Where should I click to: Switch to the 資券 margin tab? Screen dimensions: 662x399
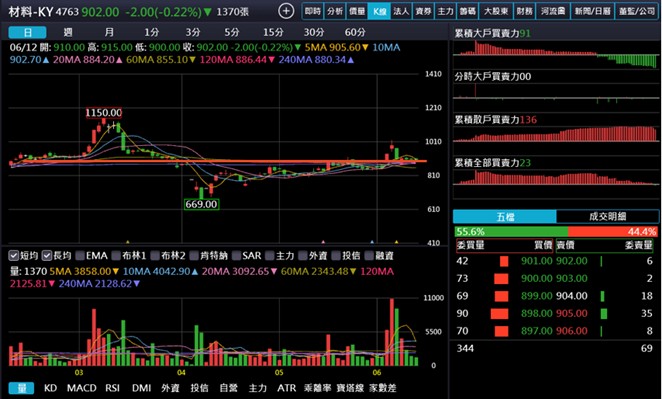pyautogui.click(x=423, y=11)
